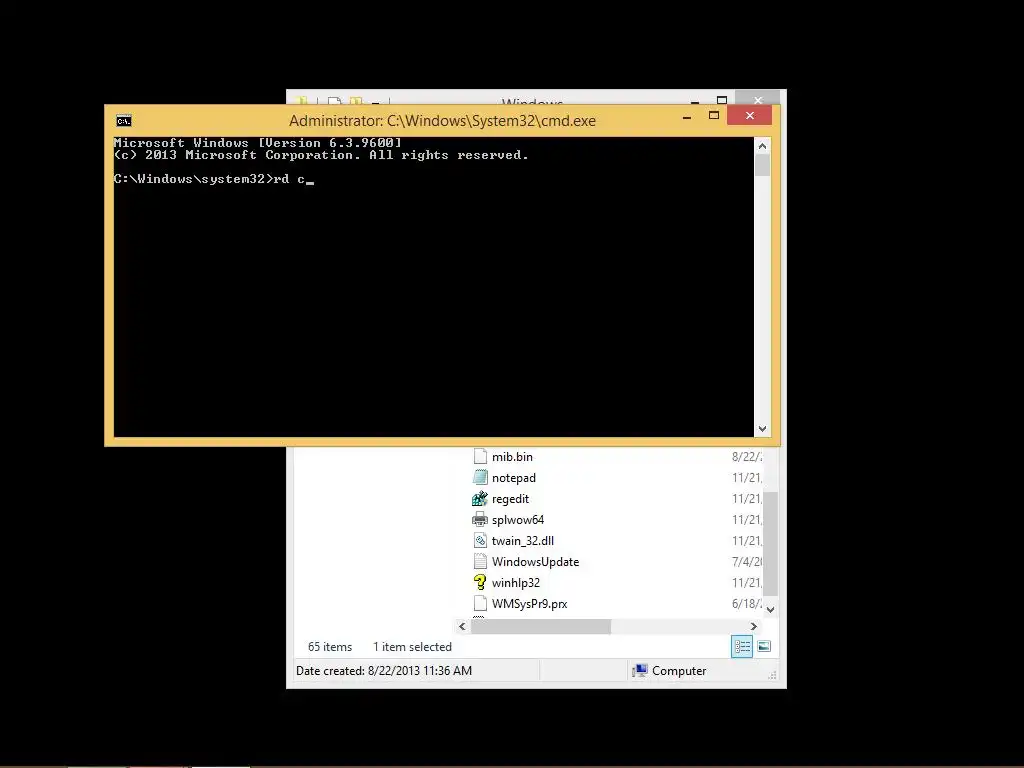Select the WindowsUpdate log file icon
The image size is (1024, 768).
click(480, 561)
